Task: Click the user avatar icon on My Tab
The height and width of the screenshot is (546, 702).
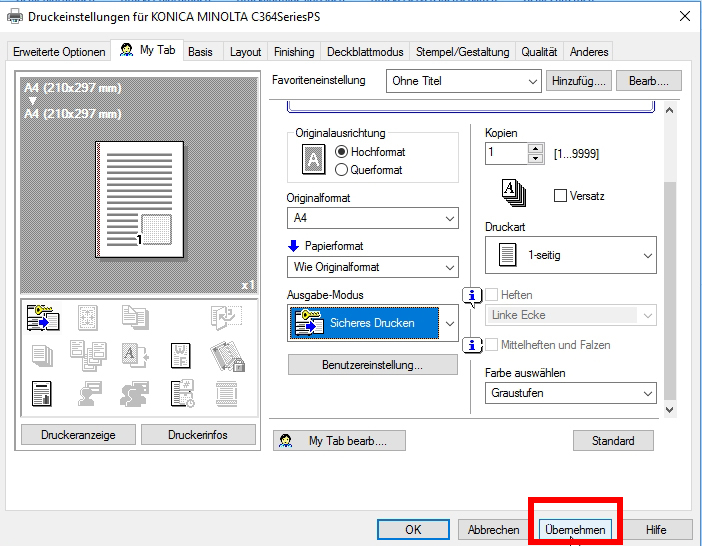Action: tap(127, 50)
